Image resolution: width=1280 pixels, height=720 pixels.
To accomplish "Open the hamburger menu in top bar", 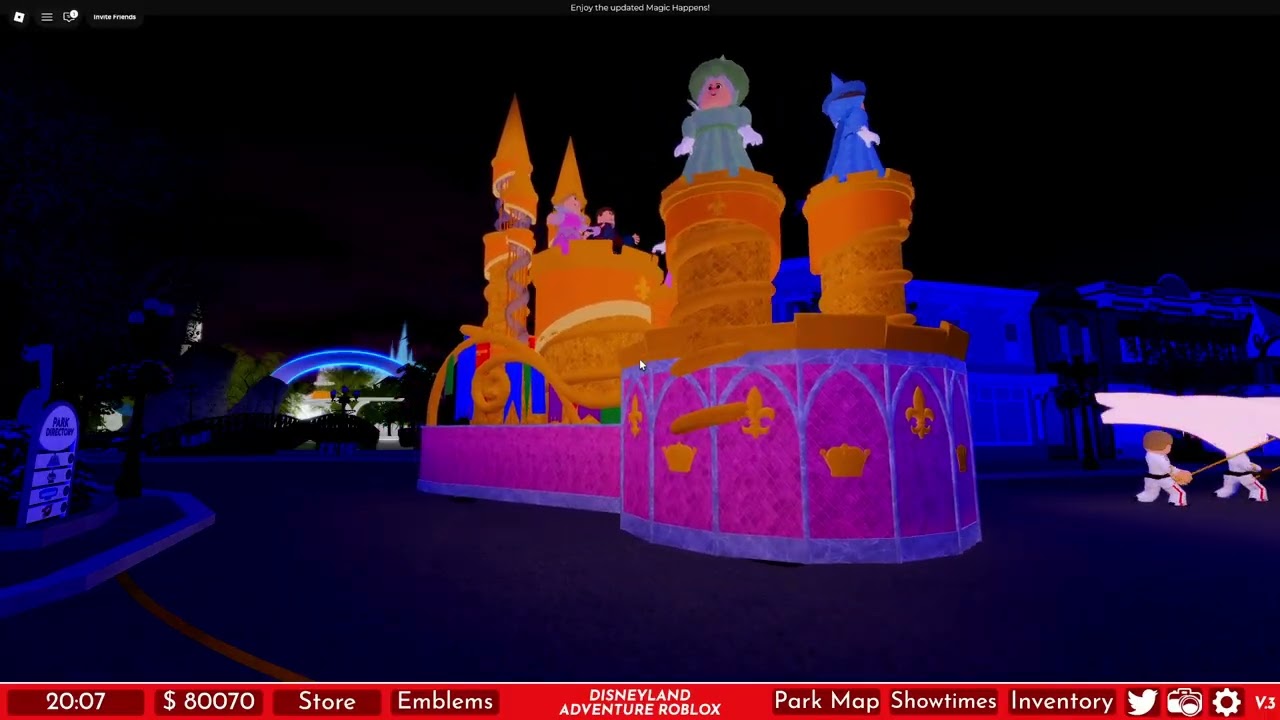I will (x=46, y=17).
